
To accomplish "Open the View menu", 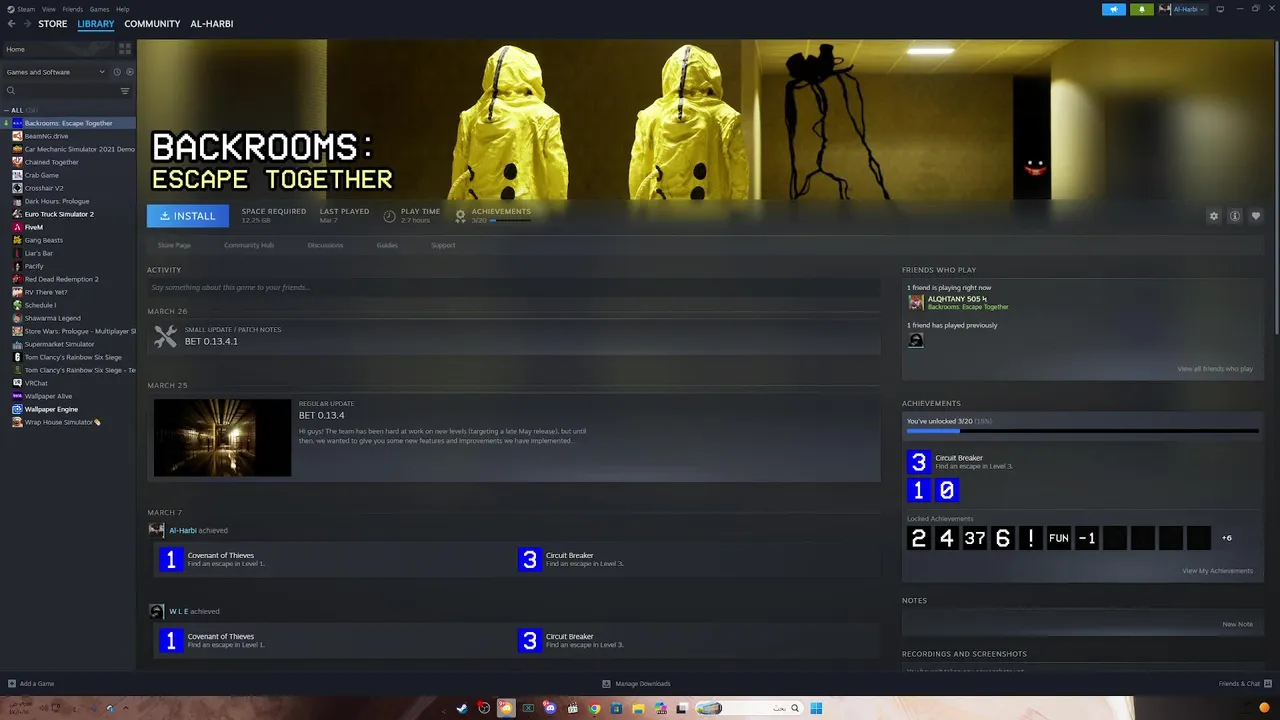I will click(49, 9).
